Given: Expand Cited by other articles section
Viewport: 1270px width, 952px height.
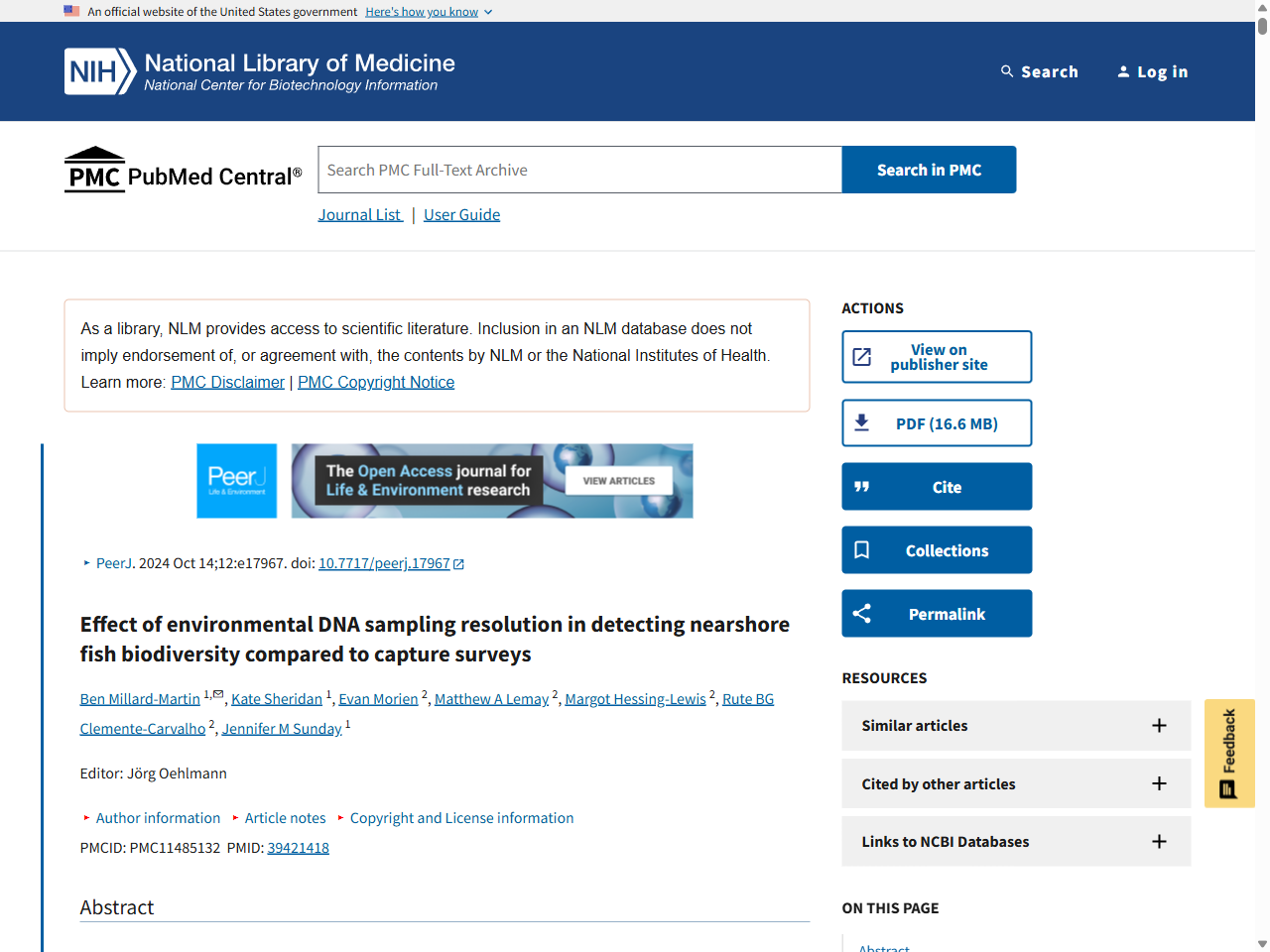Looking at the screenshot, I should 1016,783.
